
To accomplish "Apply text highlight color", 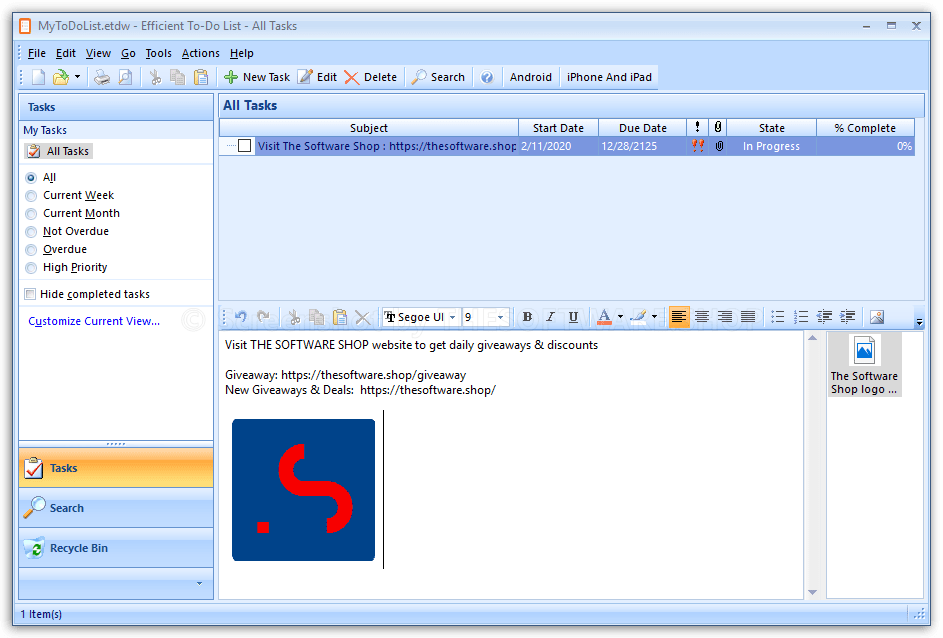I will coord(639,317).
